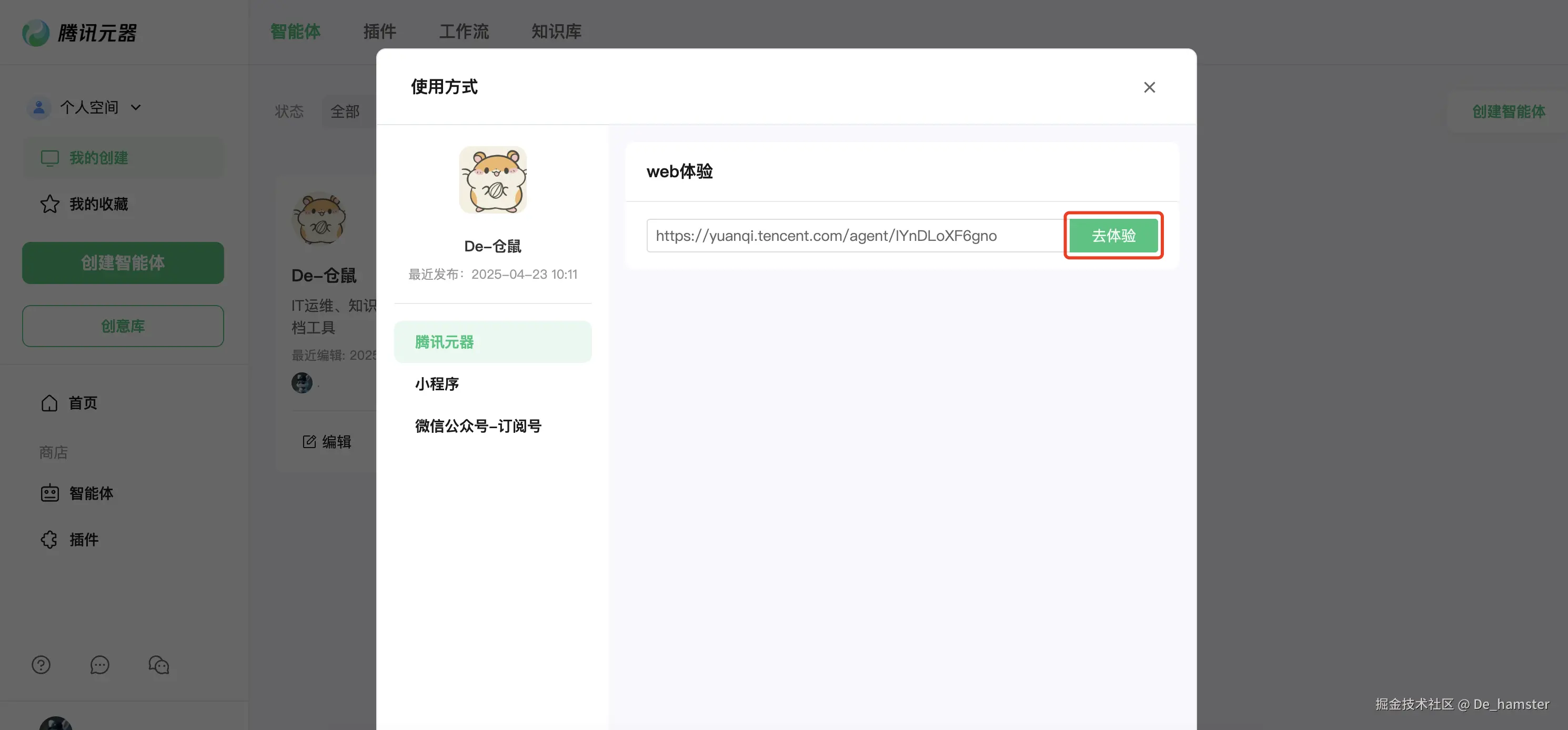Screen dimensions: 1568x730
Task: Open the feedback chat bubble icon
Action: tap(100, 665)
